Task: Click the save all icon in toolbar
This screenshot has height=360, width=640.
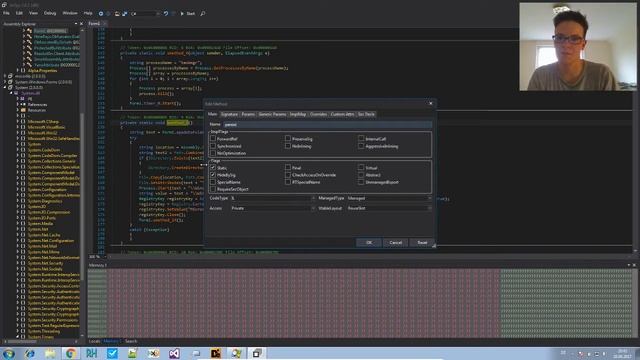Action: (124, 13)
